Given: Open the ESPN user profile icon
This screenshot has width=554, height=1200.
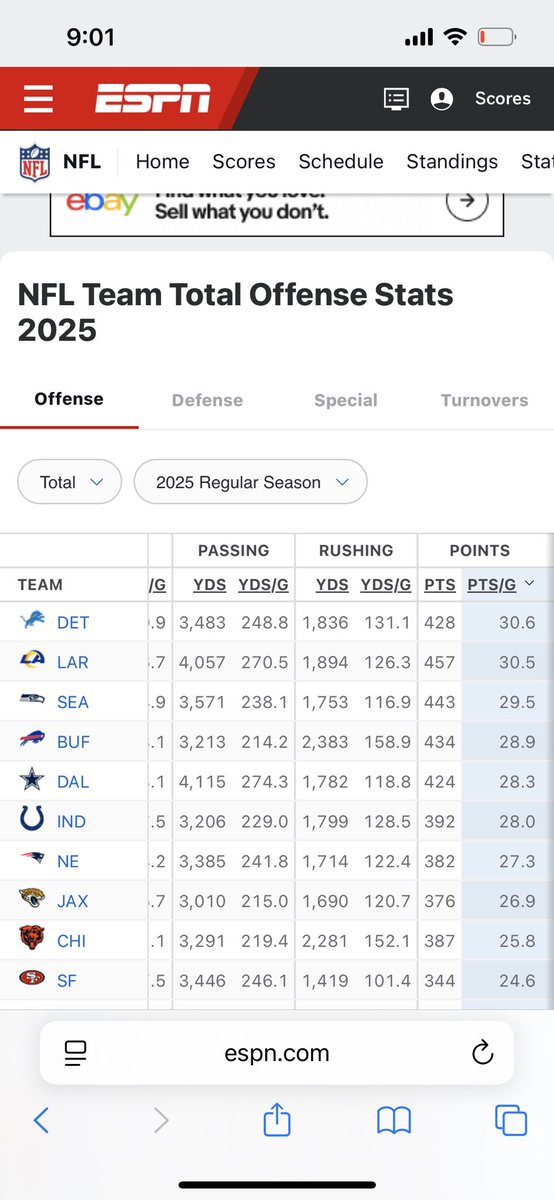Looking at the screenshot, I should coord(441,98).
